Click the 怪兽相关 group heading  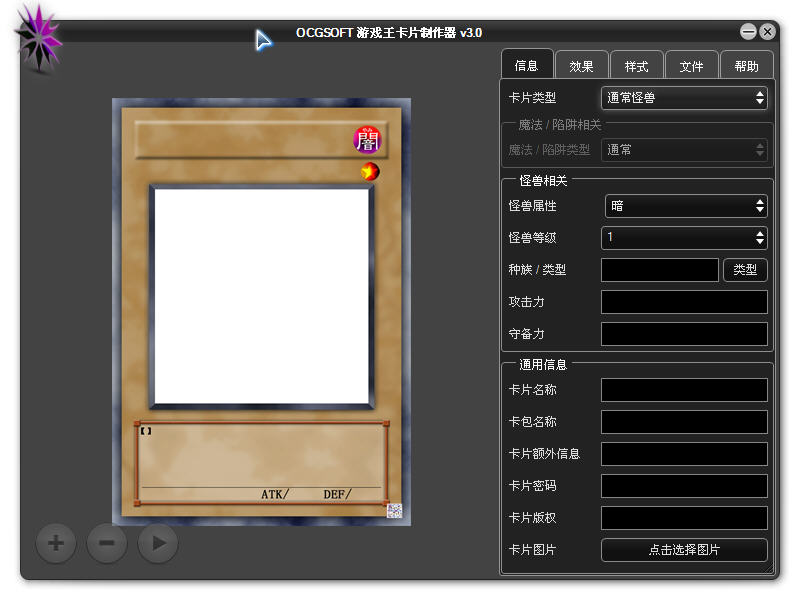543,181
